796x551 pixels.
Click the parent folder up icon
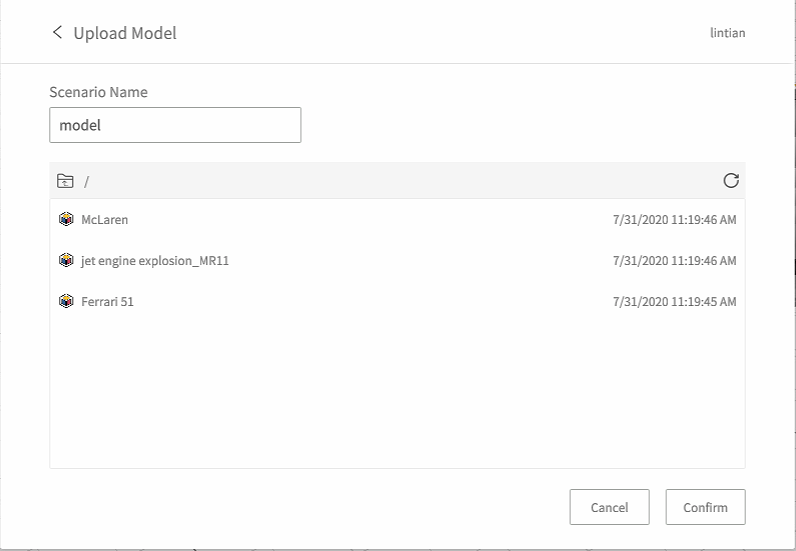[65, 181]
